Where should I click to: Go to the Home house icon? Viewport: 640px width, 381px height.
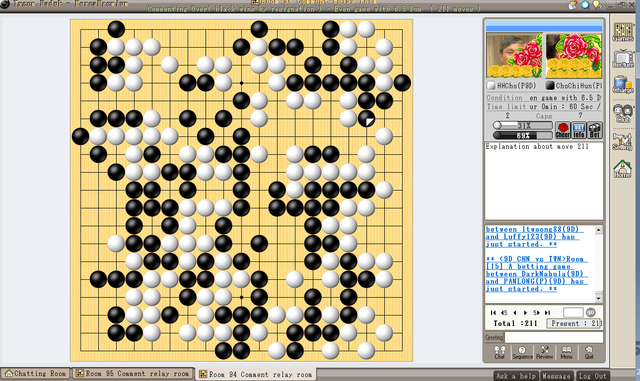click(x=623, y=169)
